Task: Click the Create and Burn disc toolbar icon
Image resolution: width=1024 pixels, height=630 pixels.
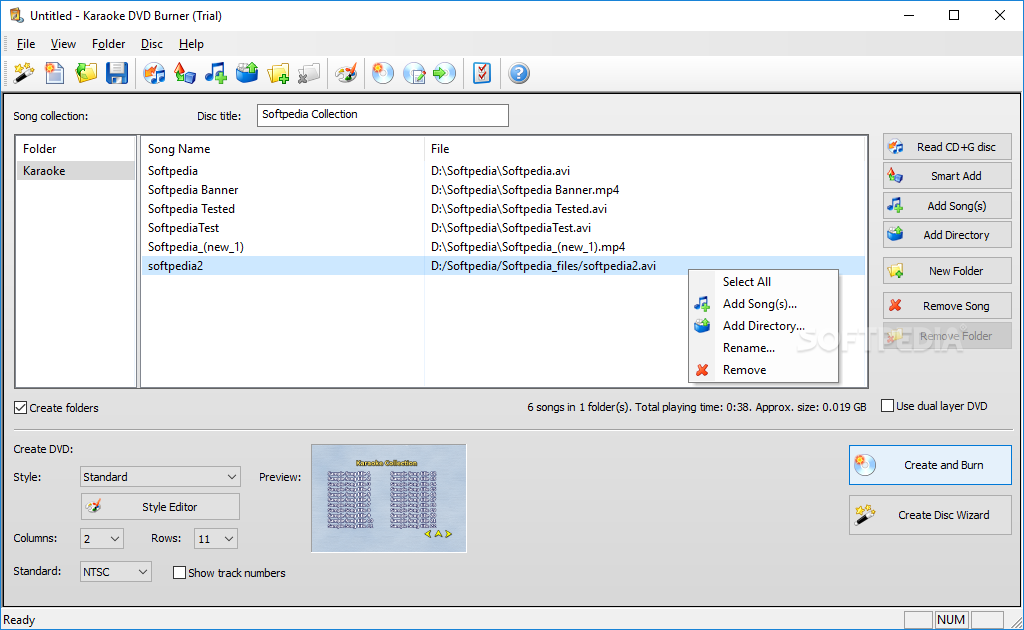Action: coord(383,73)
